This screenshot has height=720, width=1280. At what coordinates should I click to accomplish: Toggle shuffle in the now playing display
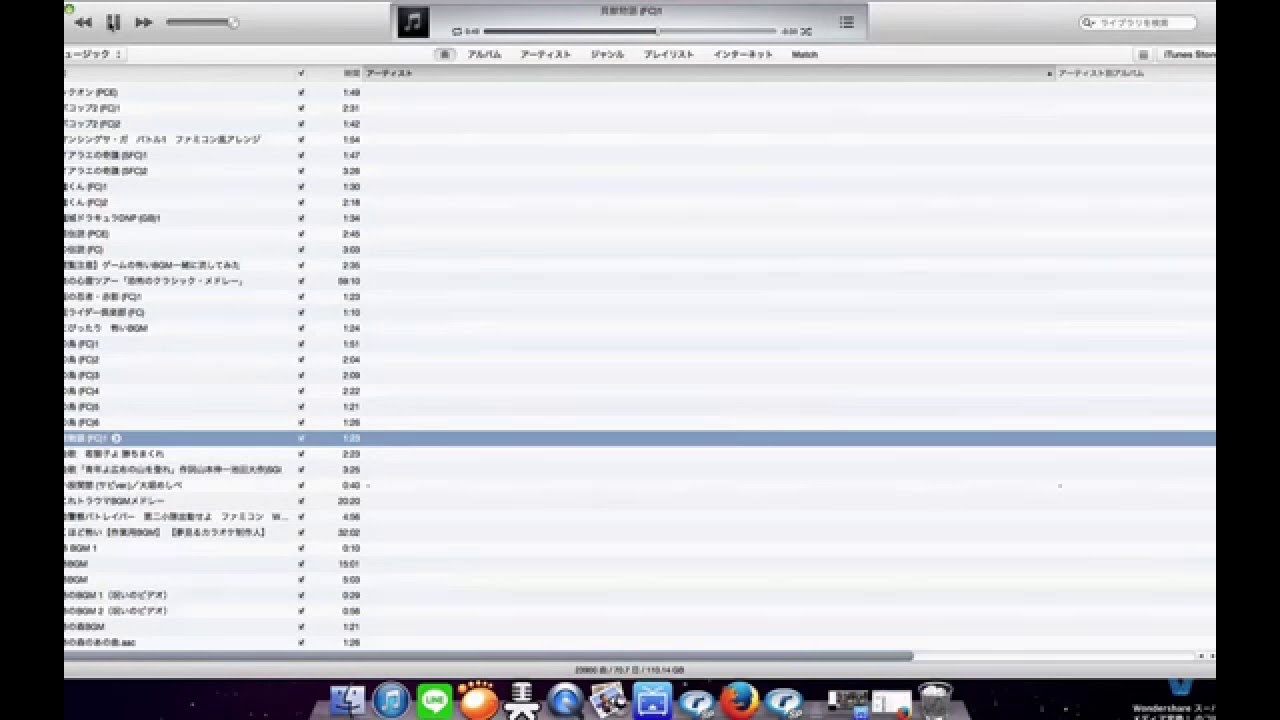point(806,32)
